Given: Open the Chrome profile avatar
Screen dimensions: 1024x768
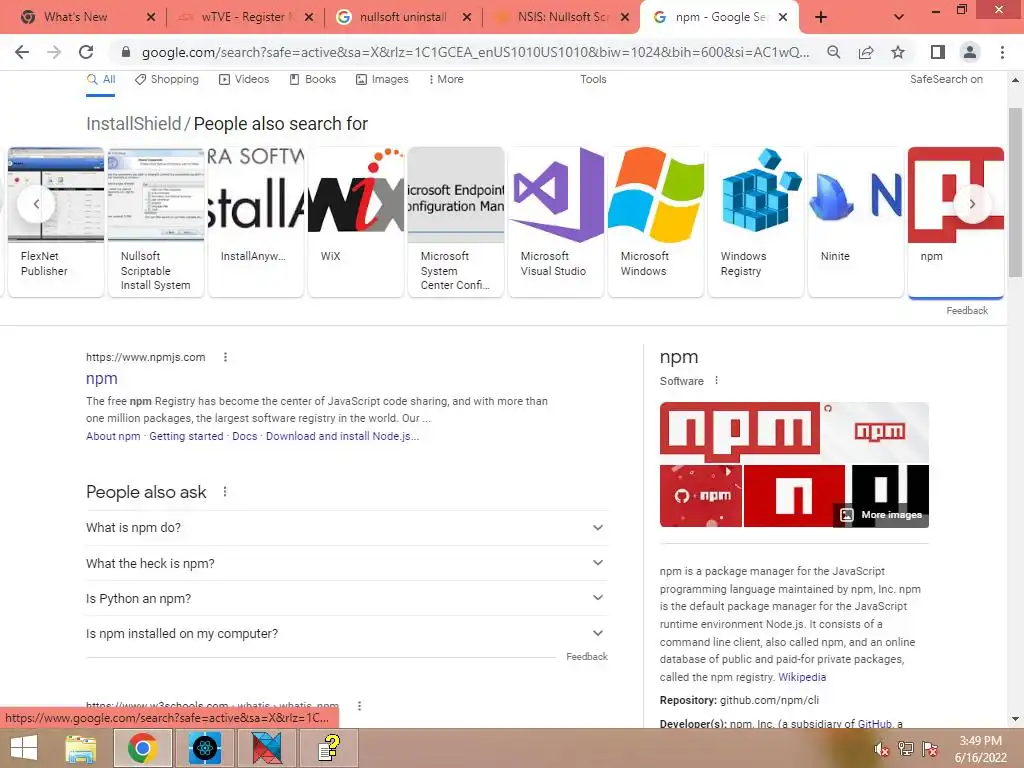Looking at the screenshot, I should pos(970,52).
